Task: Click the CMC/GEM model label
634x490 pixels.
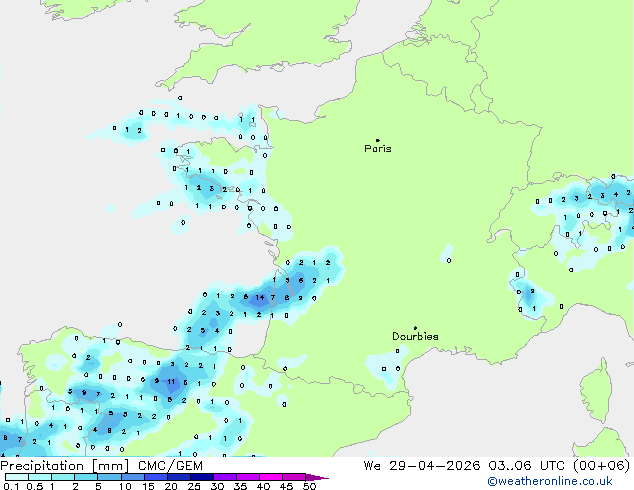Action: [x=170, y=466]
